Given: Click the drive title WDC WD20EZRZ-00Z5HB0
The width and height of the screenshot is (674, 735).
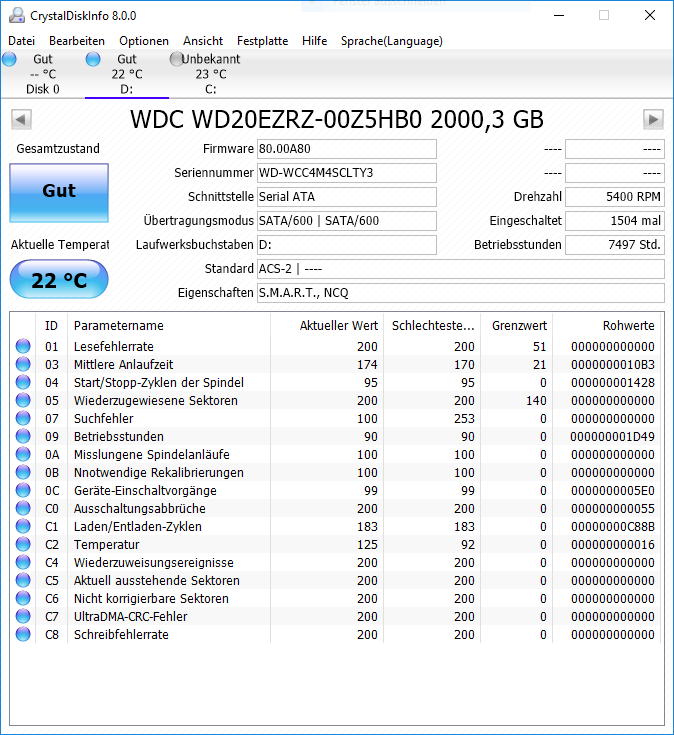Looking at the screenshot, I should 337,120.
